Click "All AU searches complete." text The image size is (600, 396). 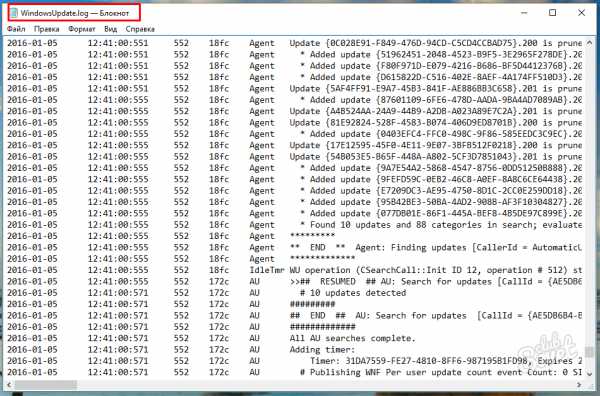pyautogui.click(x=352, y=339)
